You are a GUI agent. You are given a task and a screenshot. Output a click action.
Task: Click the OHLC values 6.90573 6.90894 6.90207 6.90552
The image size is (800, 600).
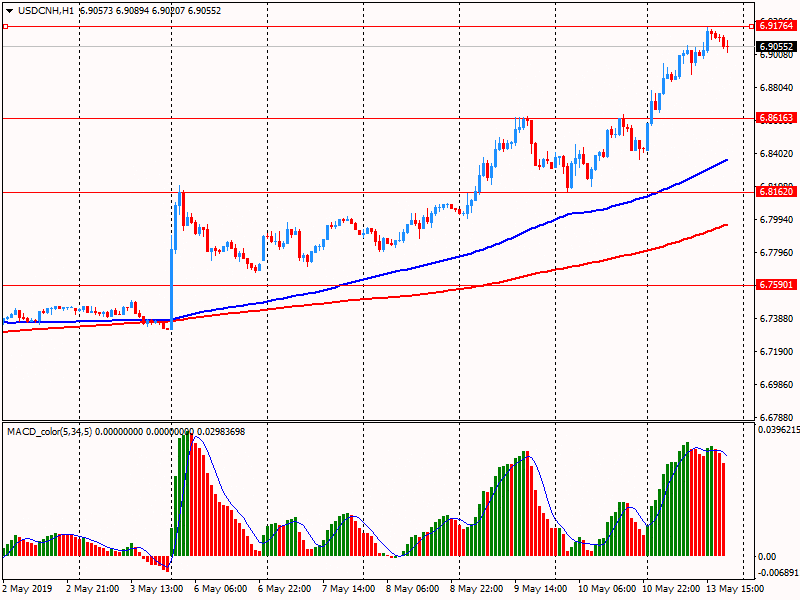point(151,11)
